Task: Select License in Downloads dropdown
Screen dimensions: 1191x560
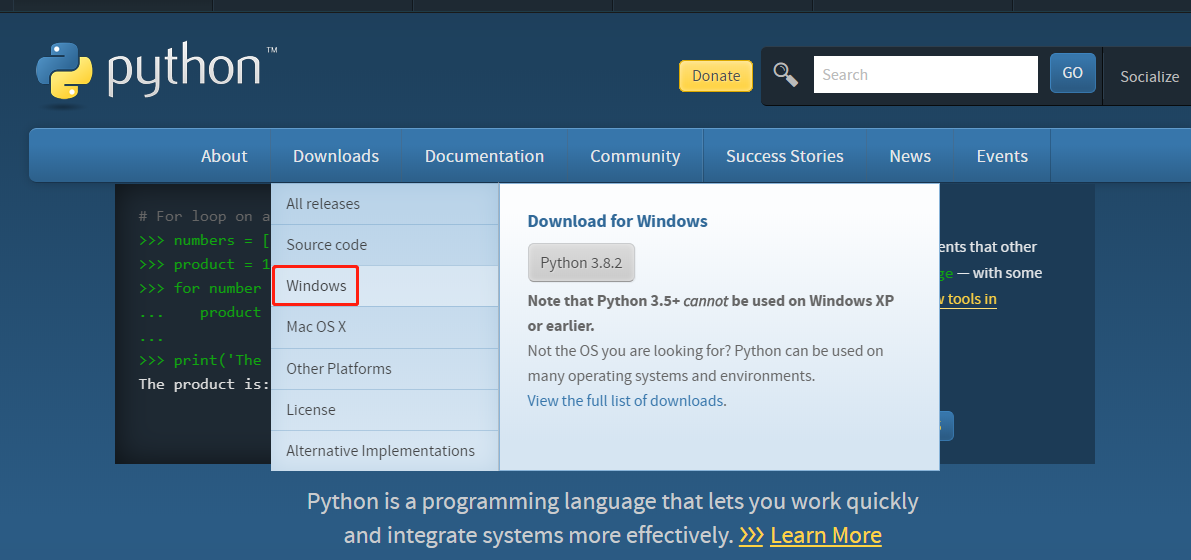Action: 384,410
